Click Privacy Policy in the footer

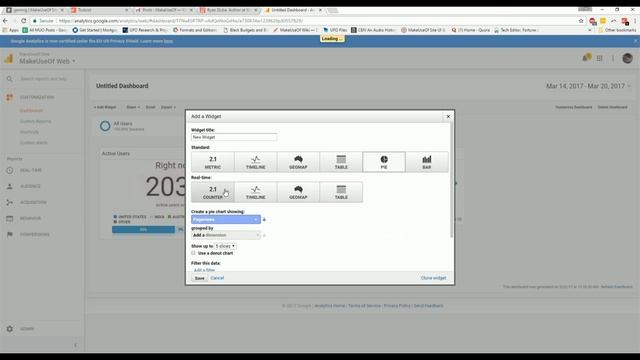pos(397,306)
